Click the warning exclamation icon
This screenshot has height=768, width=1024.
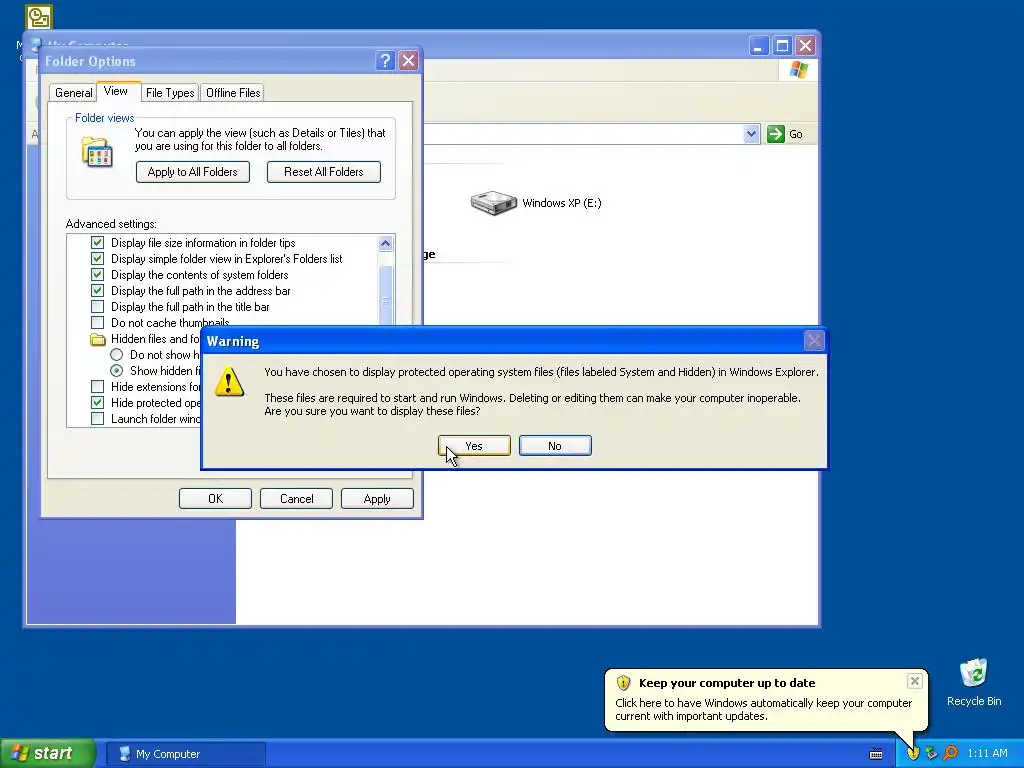229,381
